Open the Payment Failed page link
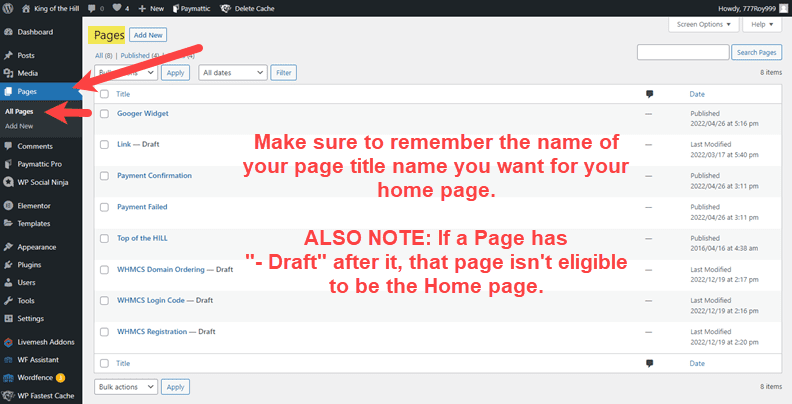792x404 pixels. tap(142, 207)
